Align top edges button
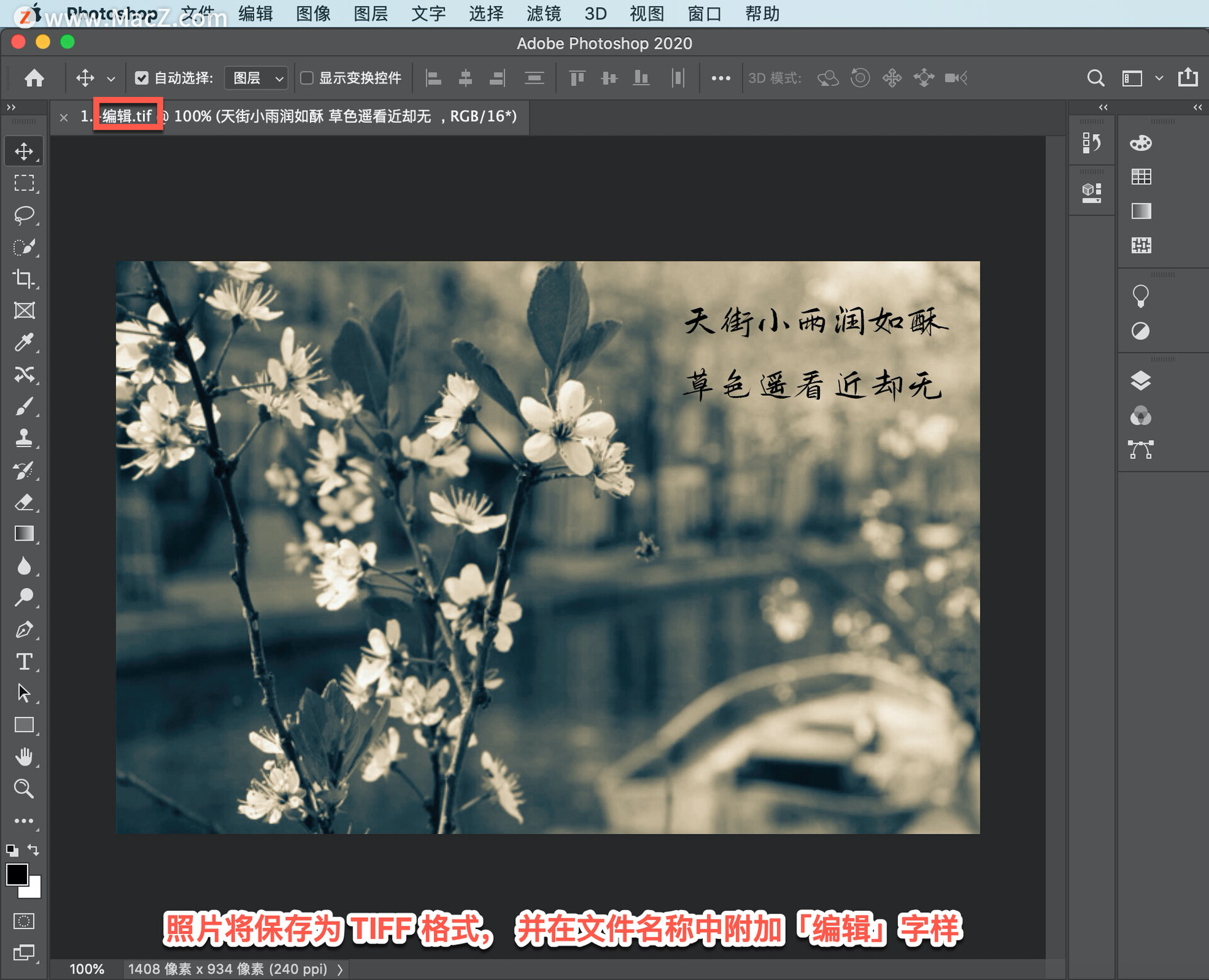Image resolution: width=1209 pixels, height=980 pixels. [577, 78]
